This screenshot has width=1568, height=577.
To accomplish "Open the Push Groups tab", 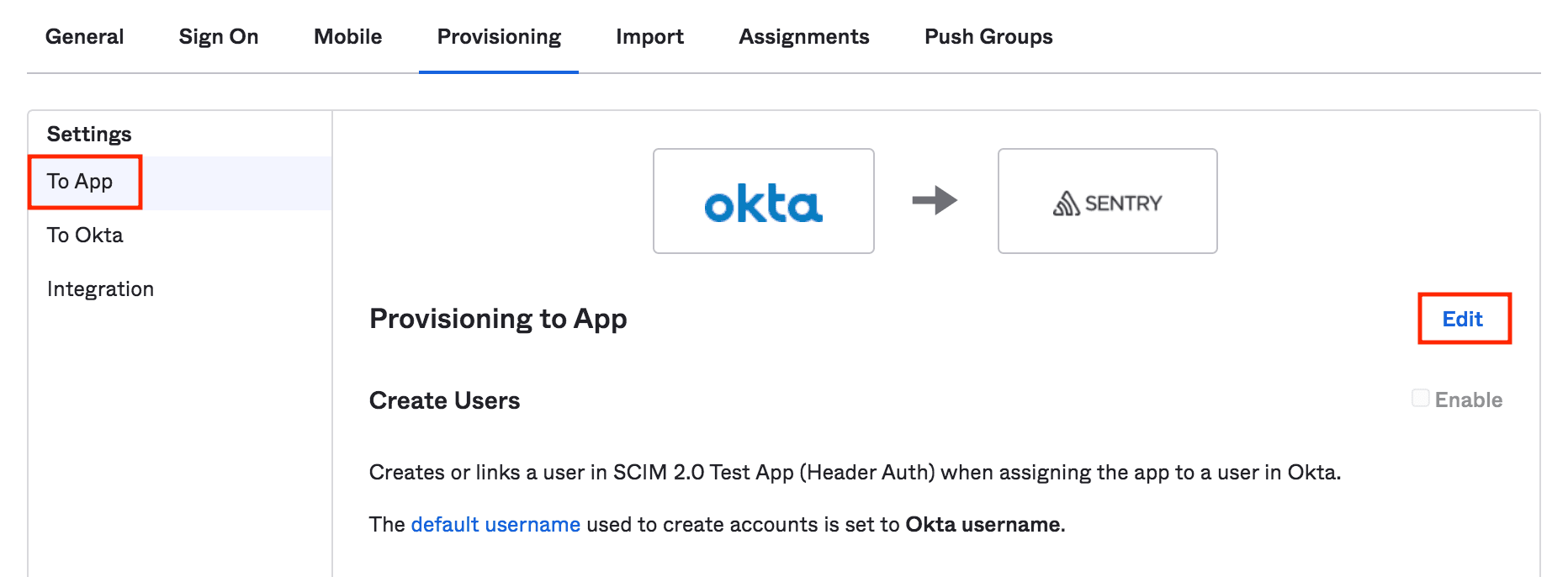I will tap(988, 36).
